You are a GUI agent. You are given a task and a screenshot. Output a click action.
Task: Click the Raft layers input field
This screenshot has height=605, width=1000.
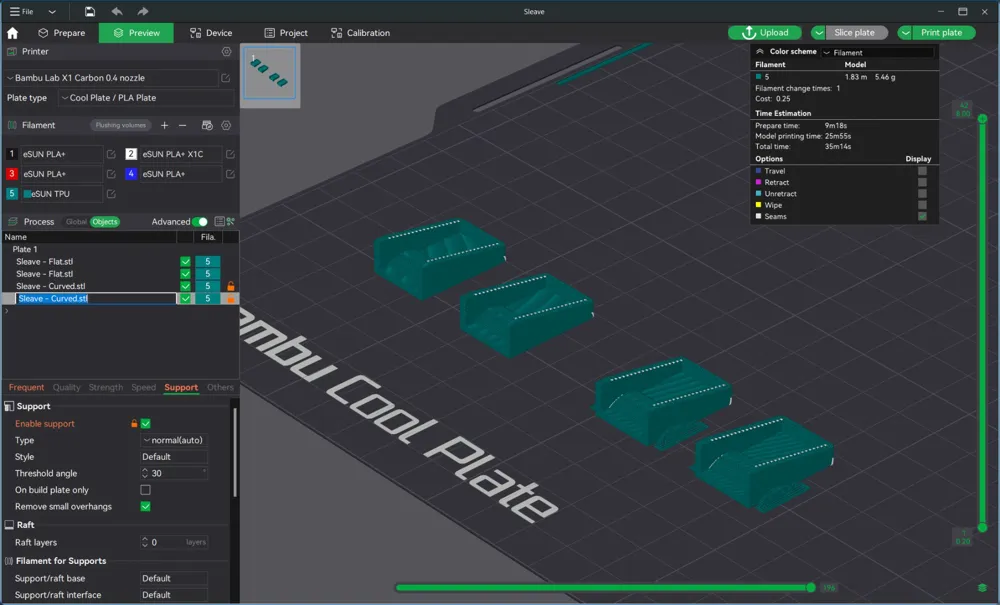click(x=174, y=543)
